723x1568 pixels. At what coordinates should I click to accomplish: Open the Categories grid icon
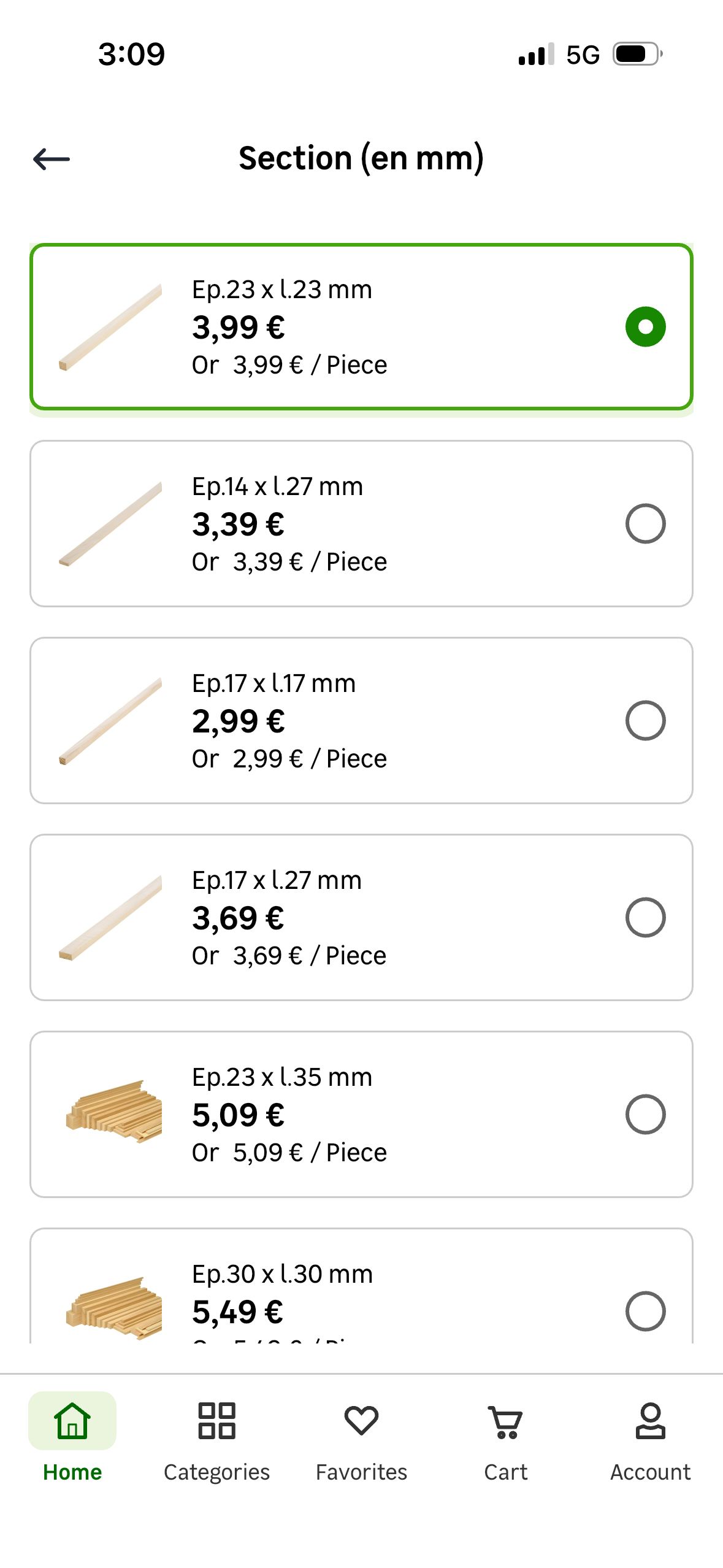click(x=216, y=1420)
